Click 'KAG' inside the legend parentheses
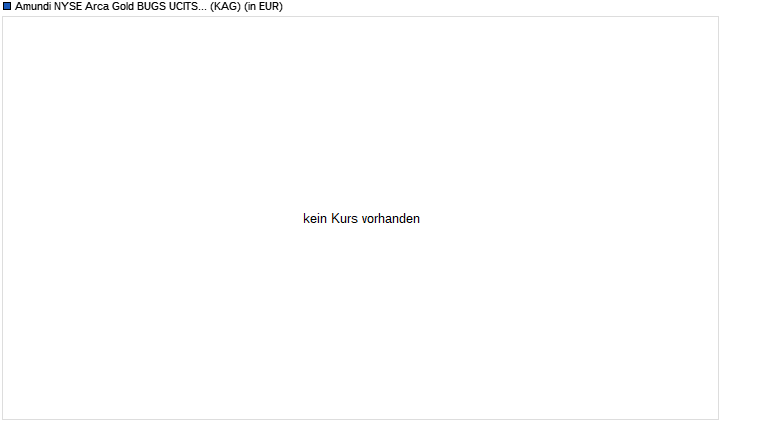The image size is (760, 435). 225,6
